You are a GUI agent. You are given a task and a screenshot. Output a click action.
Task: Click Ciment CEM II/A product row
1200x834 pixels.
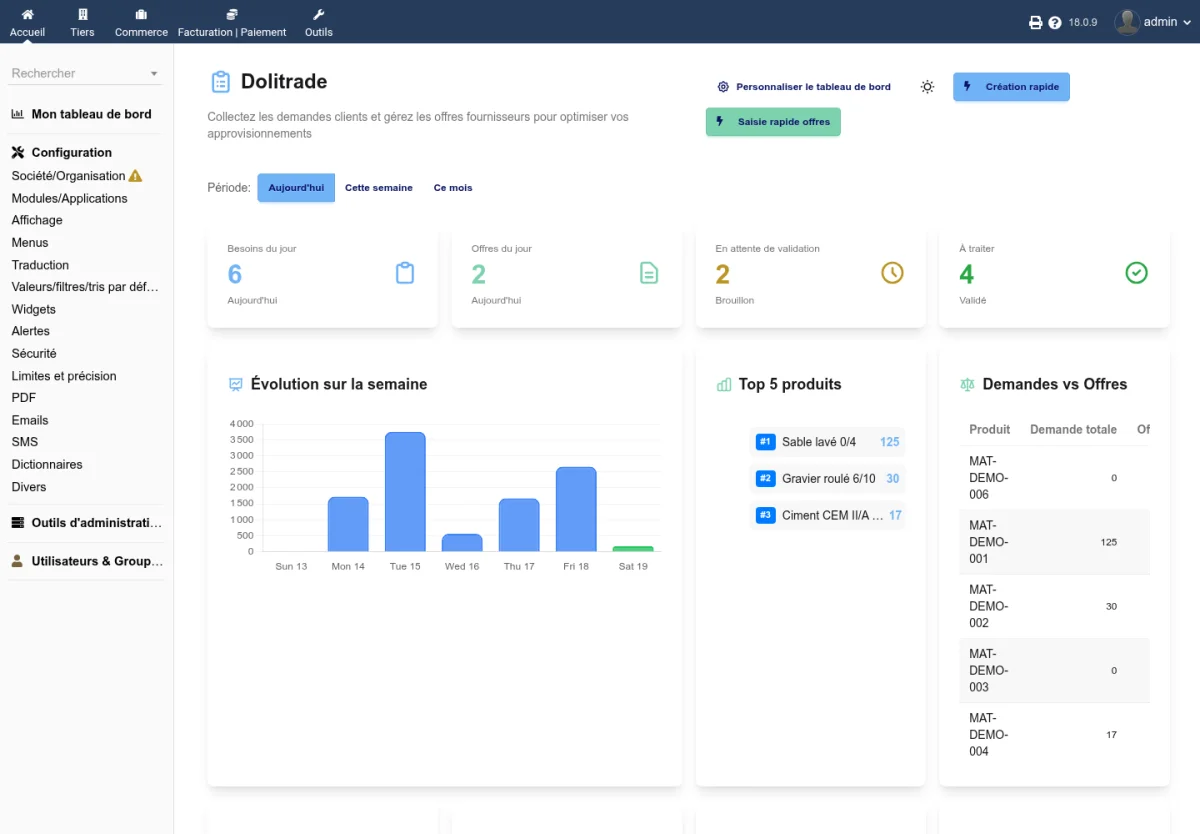[x=827, y=516]
